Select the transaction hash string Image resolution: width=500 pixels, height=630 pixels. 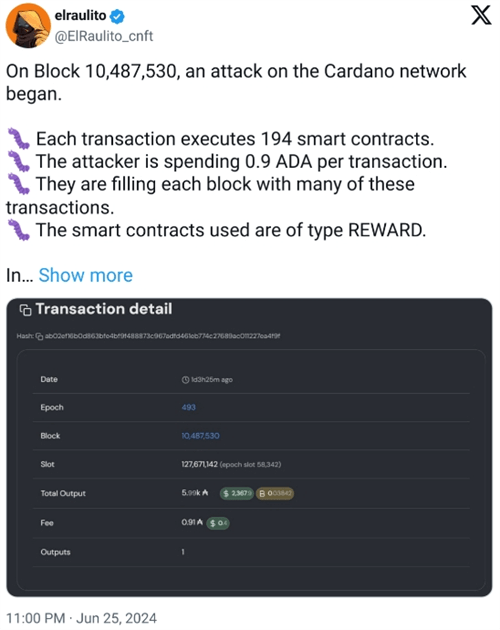pyautogui.click(x=162, y=336)
